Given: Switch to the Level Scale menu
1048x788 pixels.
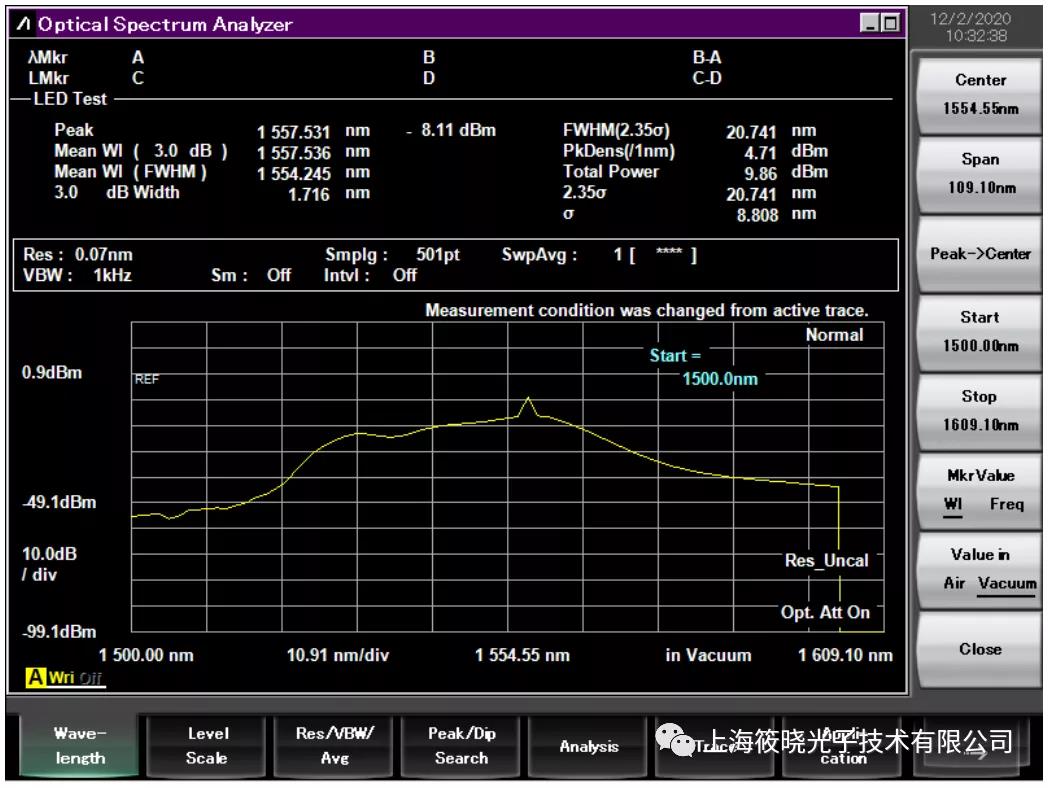Looking at the screenshot, I should (207, 746).
